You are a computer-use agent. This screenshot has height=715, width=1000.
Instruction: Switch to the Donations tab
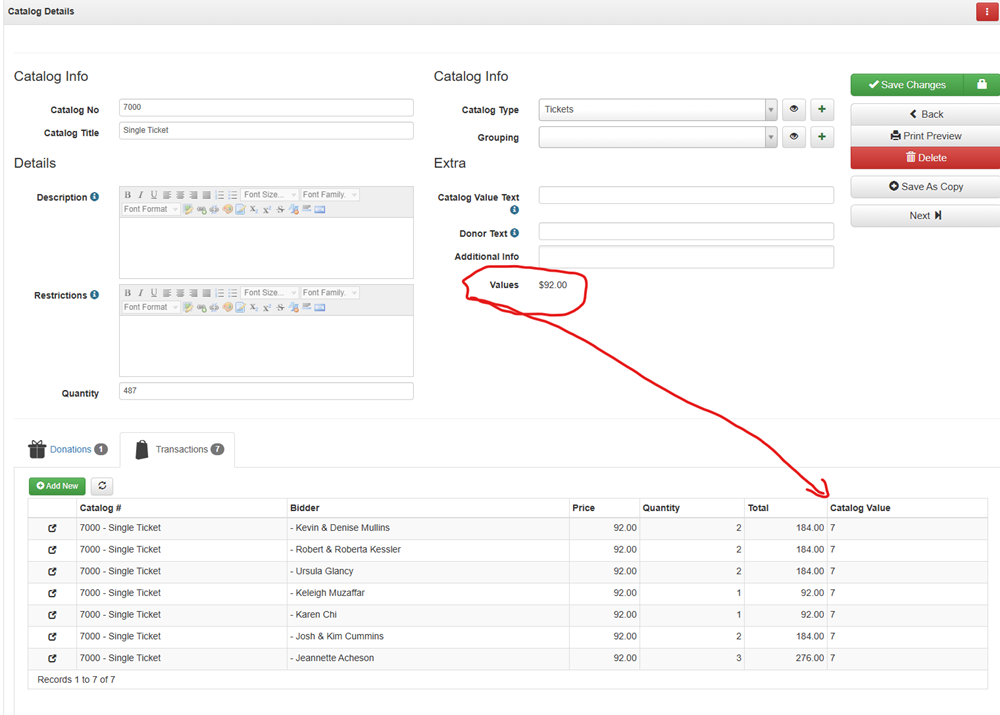(68, 450)
